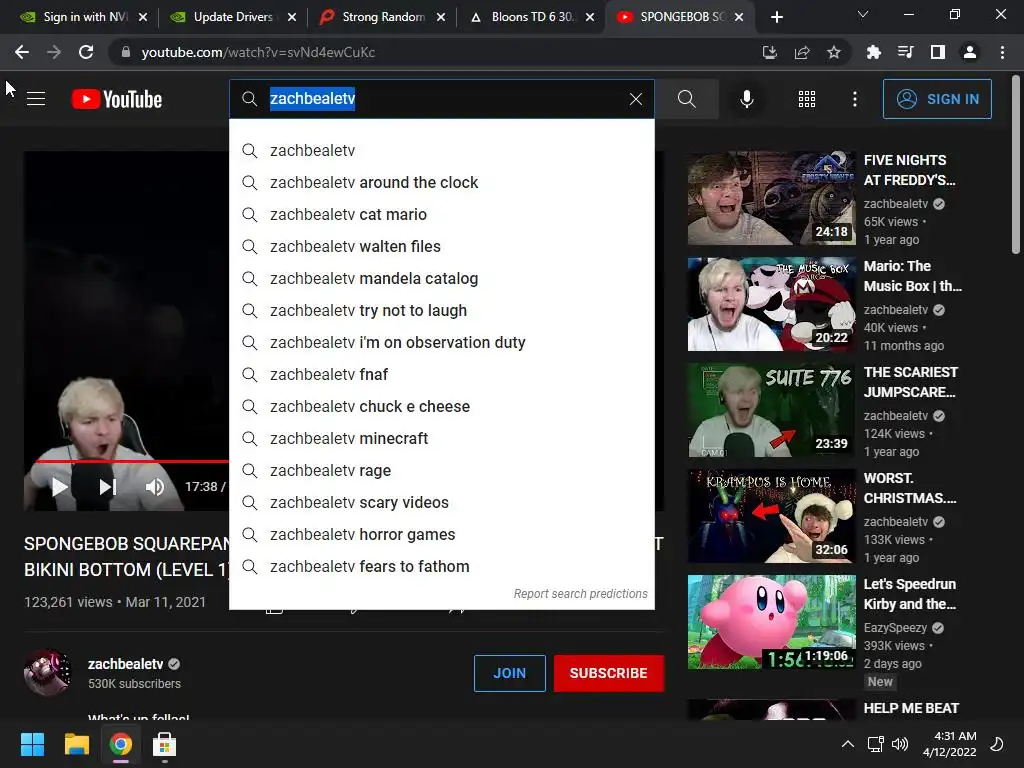Open Microsoft Store from taskbar
This screenshot has width=1024, height=768.
(x=165, y=744)
